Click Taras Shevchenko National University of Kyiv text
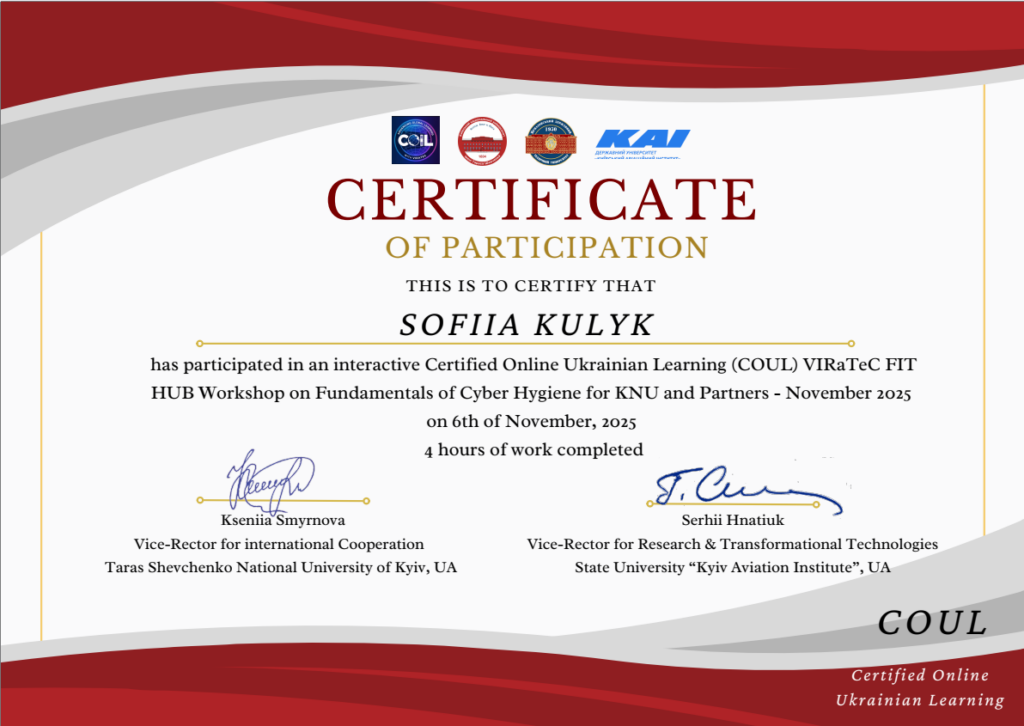1024x726 pixels. 280,567
